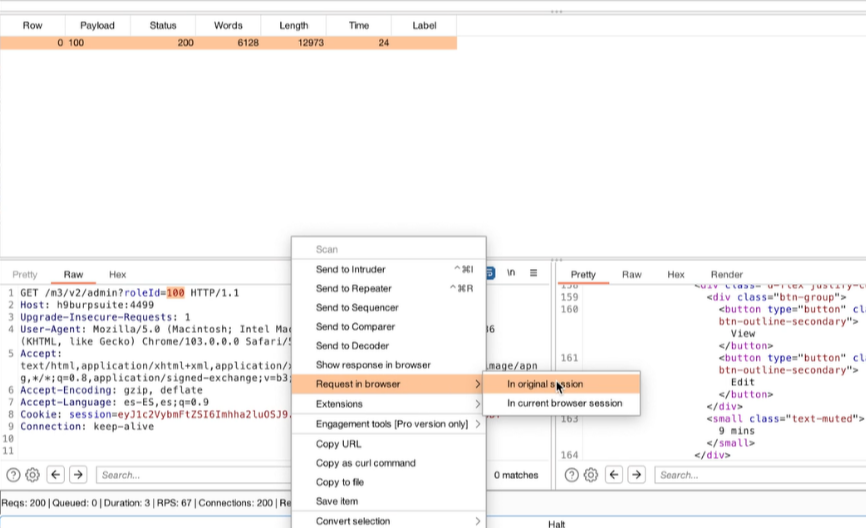Image resolution: width=866 pixels, height=528 pixels.
Task: Click the '9 mins' text in response
Action: 736,431
